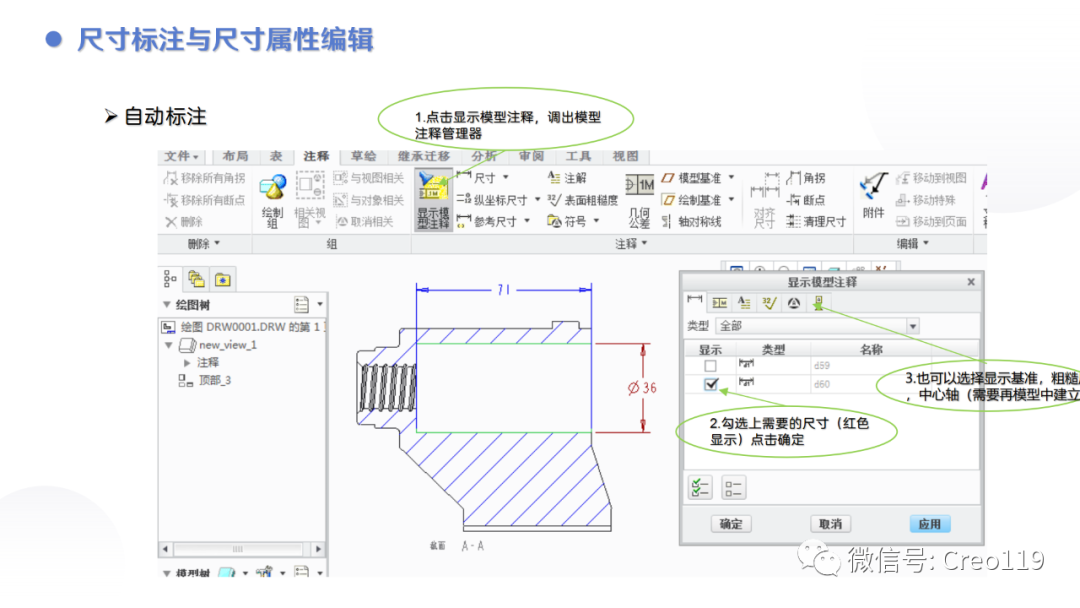
Task: Open the 参考尺寸 dropdown
Action: click(x=527, y=221)
